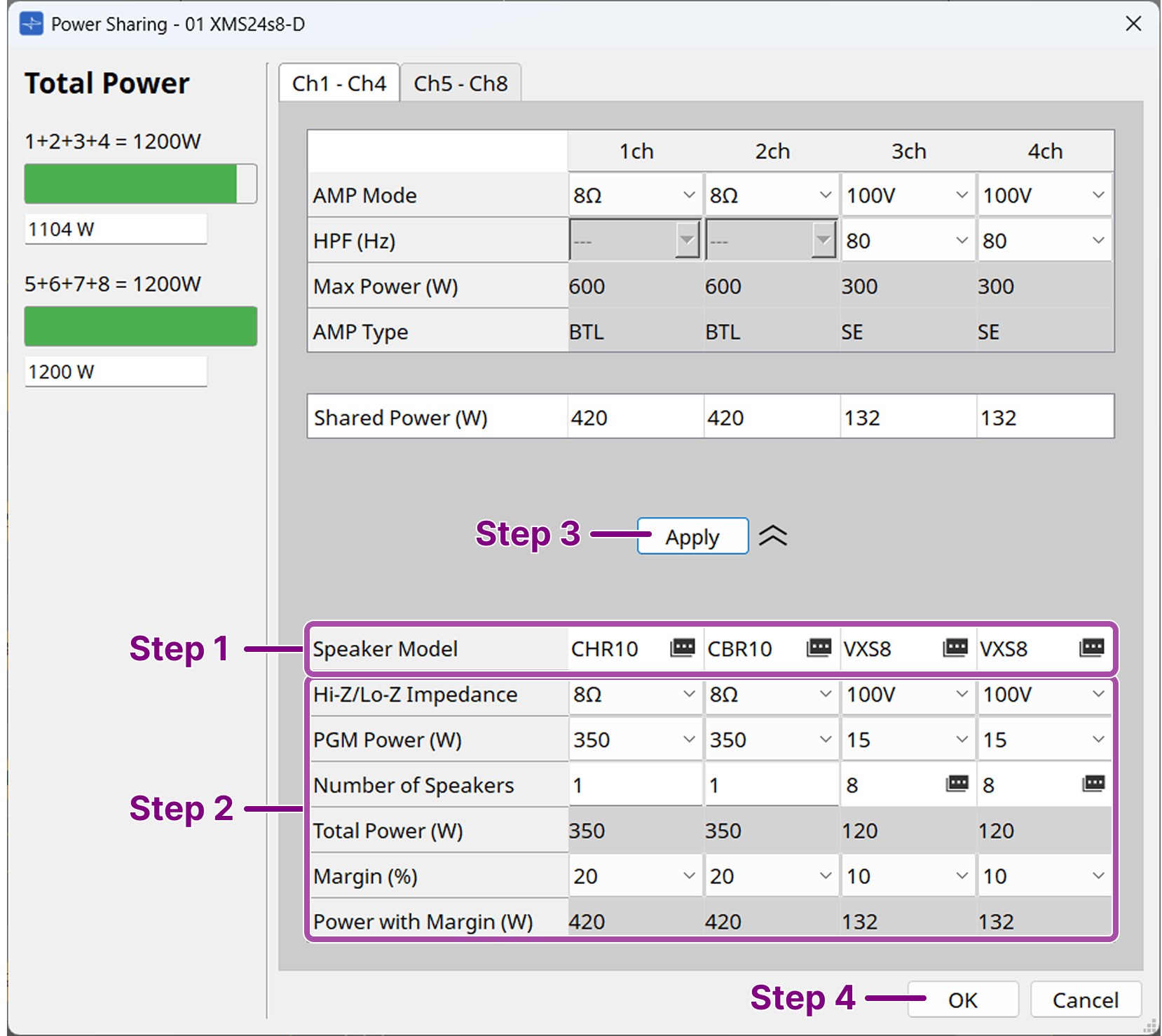Click the Power Sharing app icon in title bar

click(32, 24)
